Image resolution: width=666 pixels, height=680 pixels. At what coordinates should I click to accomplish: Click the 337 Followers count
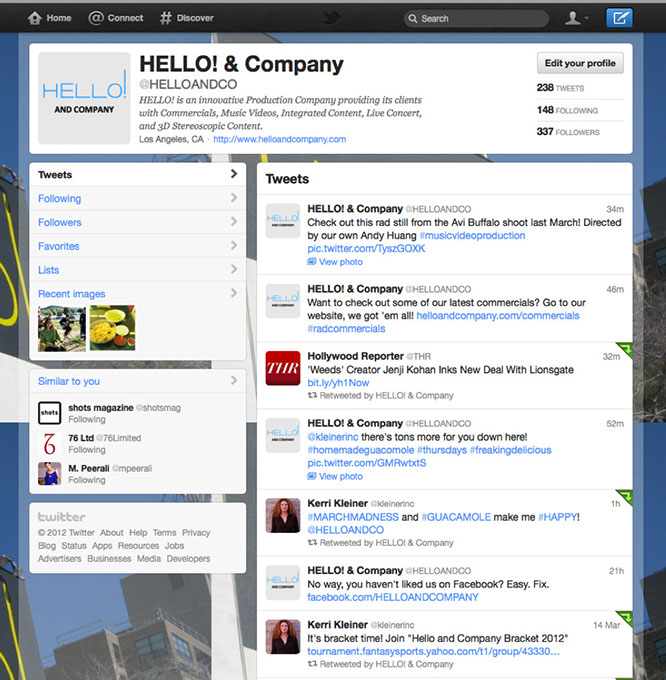(x=568, y=132)
